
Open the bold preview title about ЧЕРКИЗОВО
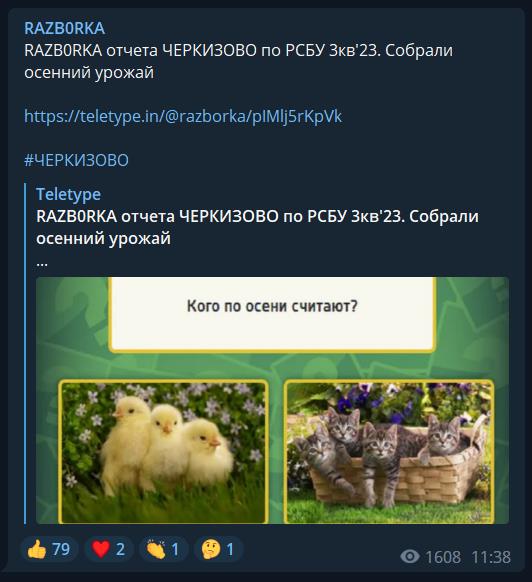[x=258, y=227]
